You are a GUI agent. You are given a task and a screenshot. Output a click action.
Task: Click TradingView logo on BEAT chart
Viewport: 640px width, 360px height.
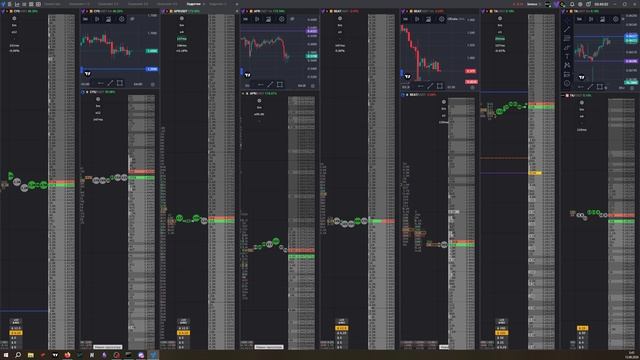pos(407,76)
